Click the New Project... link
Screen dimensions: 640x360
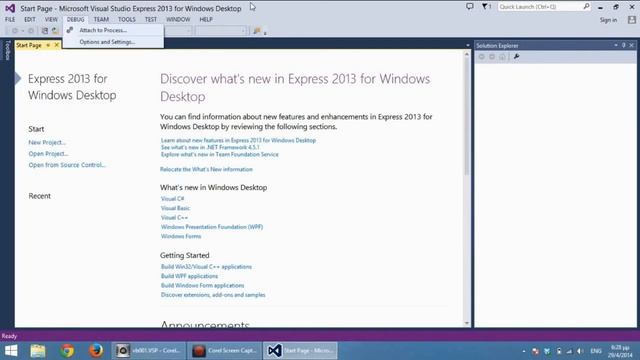coord(47,142)
